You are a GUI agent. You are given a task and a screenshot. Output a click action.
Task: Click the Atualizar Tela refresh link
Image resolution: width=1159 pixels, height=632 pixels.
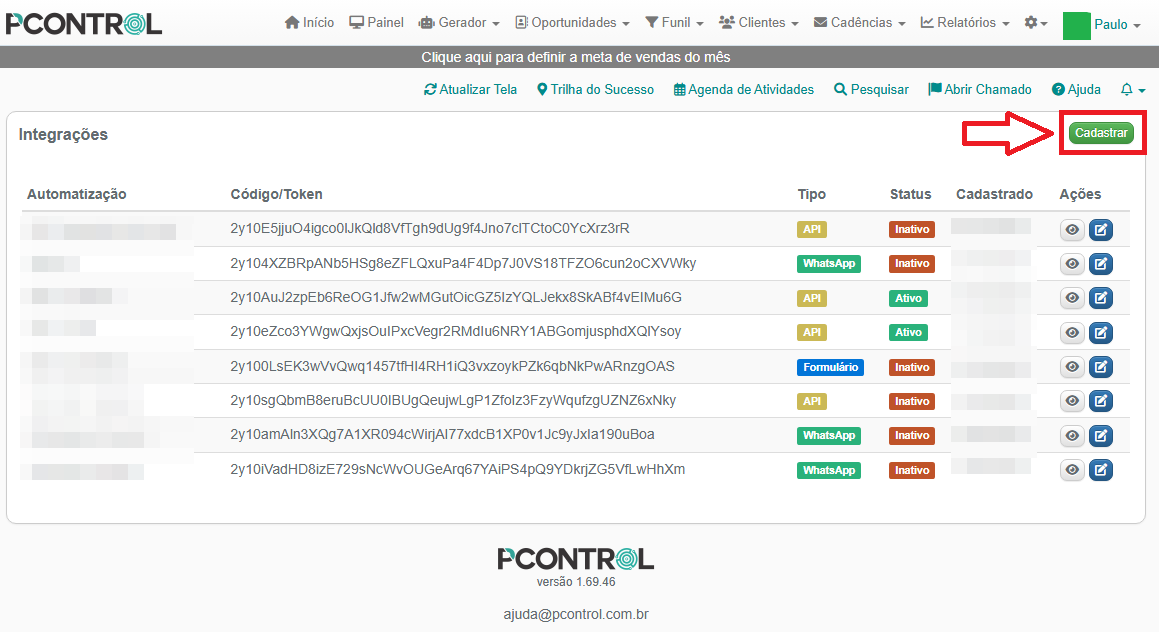[470, 90]
